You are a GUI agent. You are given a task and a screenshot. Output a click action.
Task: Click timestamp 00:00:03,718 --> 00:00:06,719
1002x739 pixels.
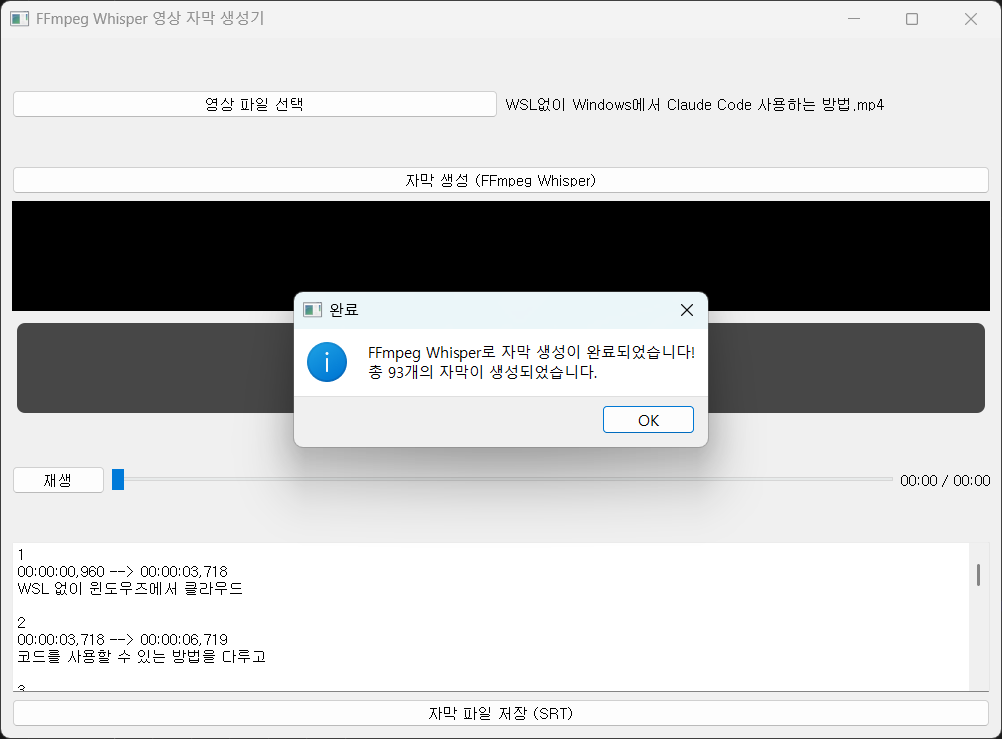click(122, 639)
